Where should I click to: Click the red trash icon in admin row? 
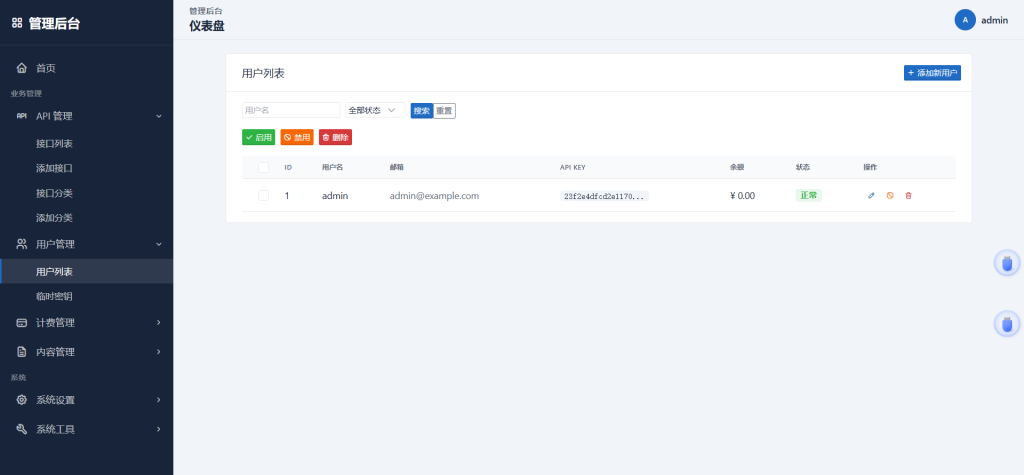tap(908, 195)
